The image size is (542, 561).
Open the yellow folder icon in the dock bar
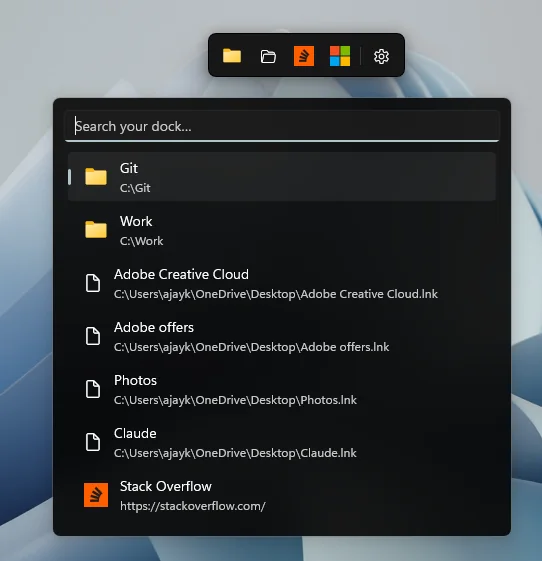(x=232, y=56)
